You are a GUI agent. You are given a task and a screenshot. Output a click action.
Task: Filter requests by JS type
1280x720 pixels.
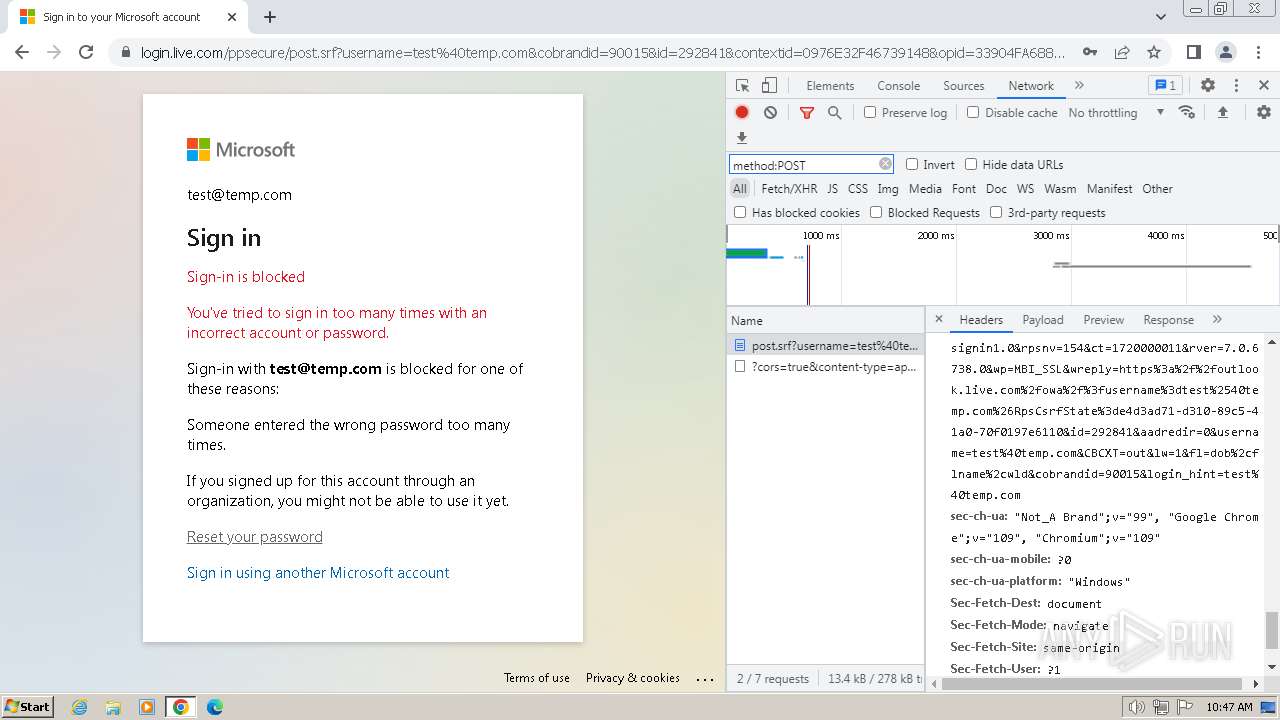[832, 188]
